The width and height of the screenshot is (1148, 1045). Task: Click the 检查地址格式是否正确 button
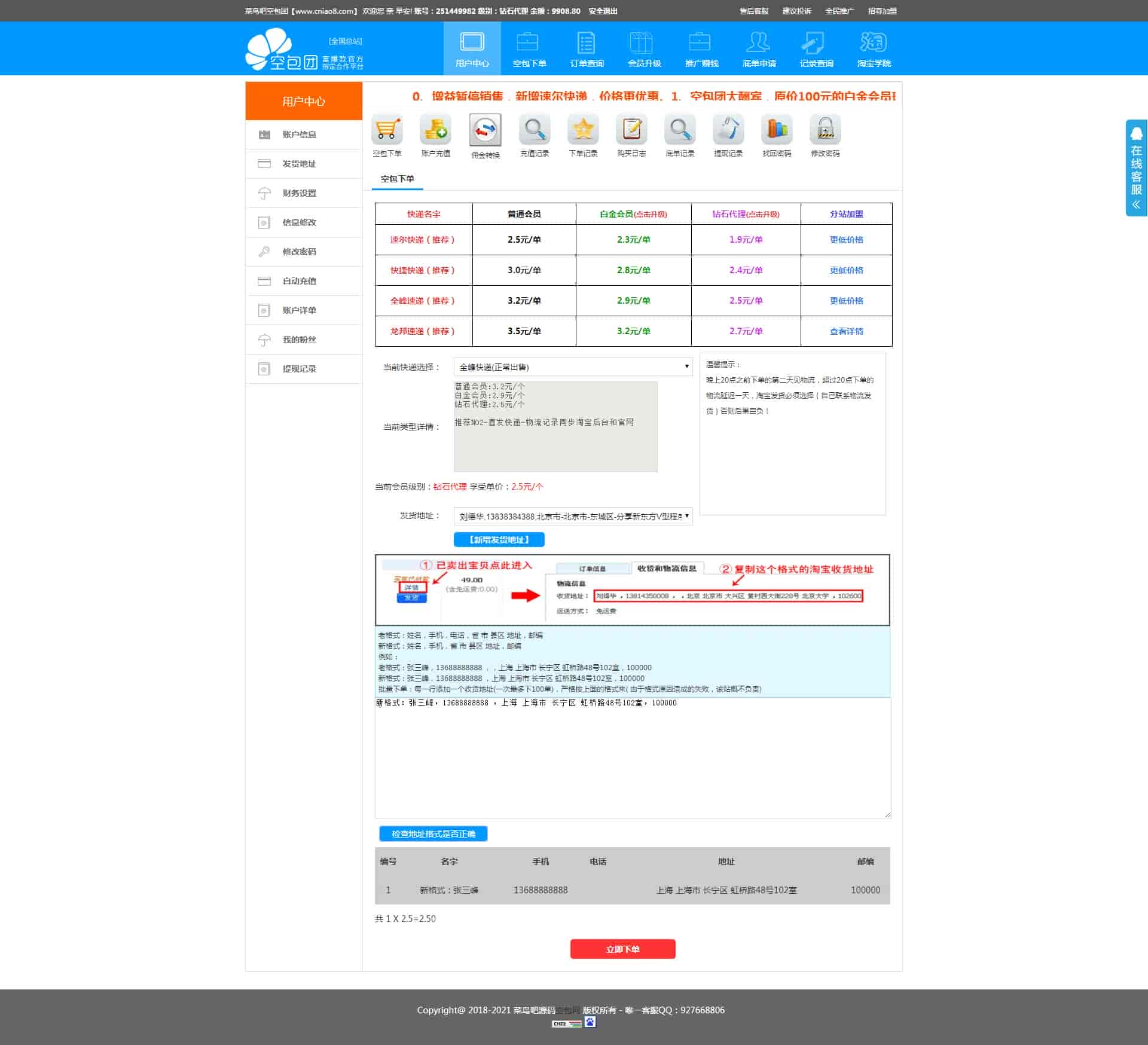(433, 833)
